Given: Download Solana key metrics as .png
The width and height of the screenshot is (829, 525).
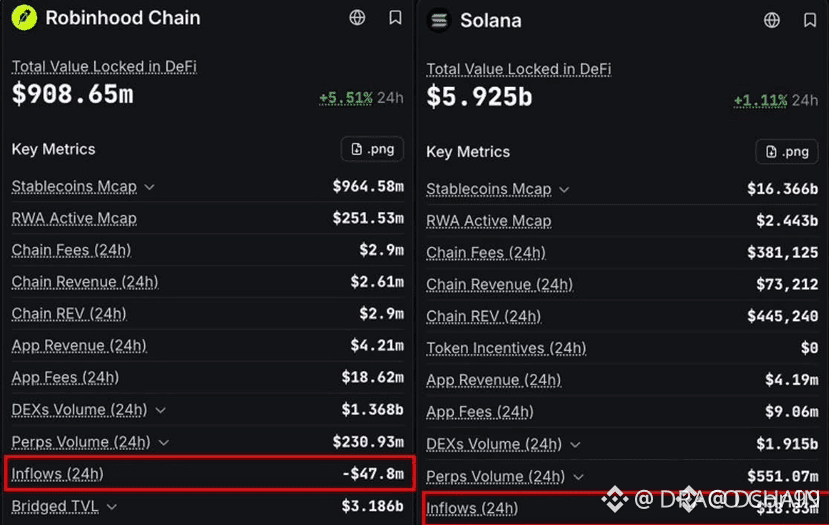Looking at the screenshot, I should [787, 152].
